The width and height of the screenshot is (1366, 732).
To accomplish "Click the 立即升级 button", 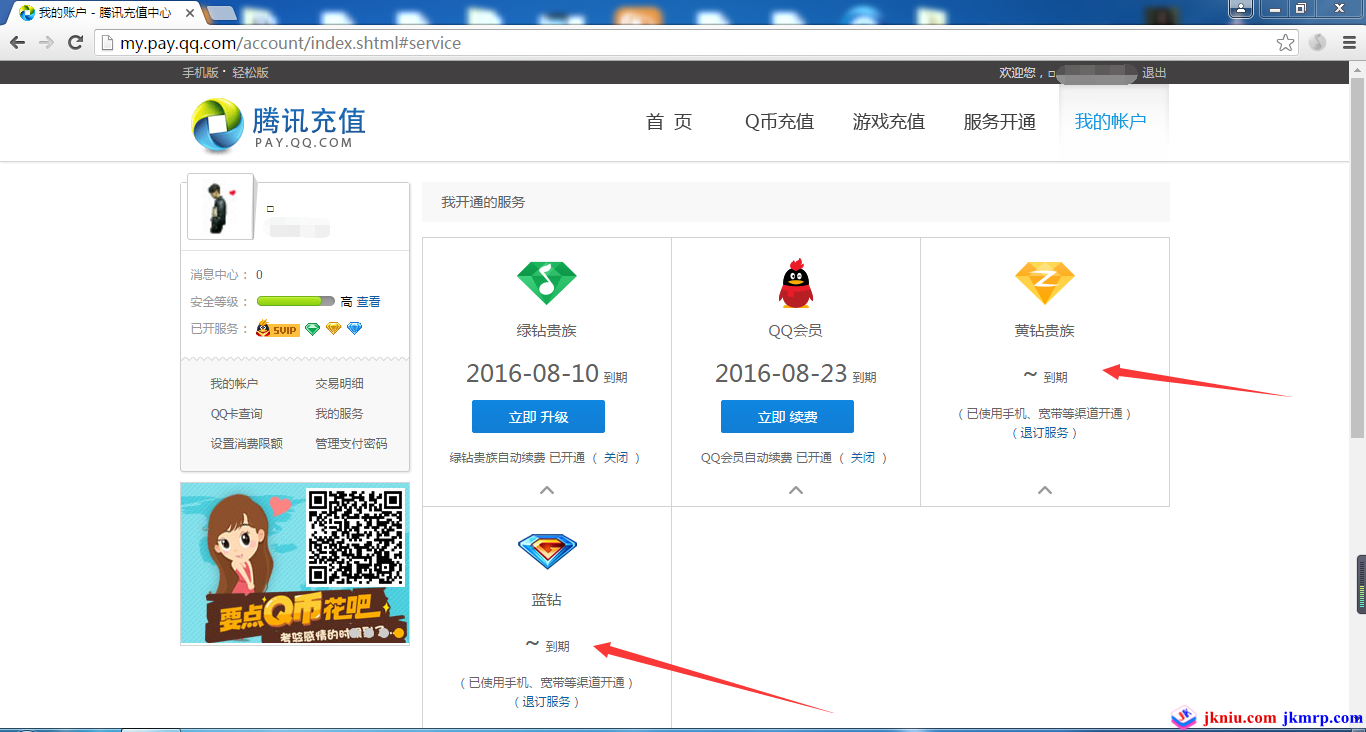I will tap(538, 417).
